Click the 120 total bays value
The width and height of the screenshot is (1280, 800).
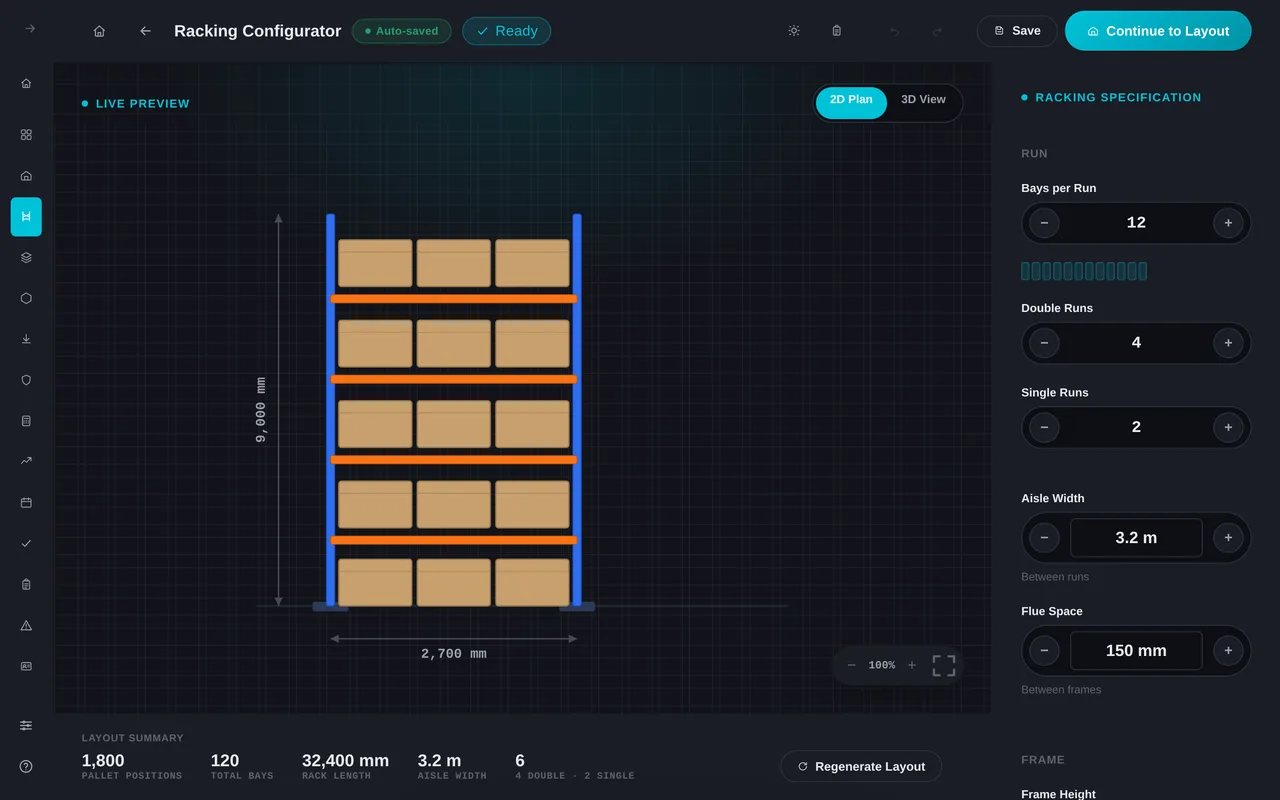tap(225, 761)
